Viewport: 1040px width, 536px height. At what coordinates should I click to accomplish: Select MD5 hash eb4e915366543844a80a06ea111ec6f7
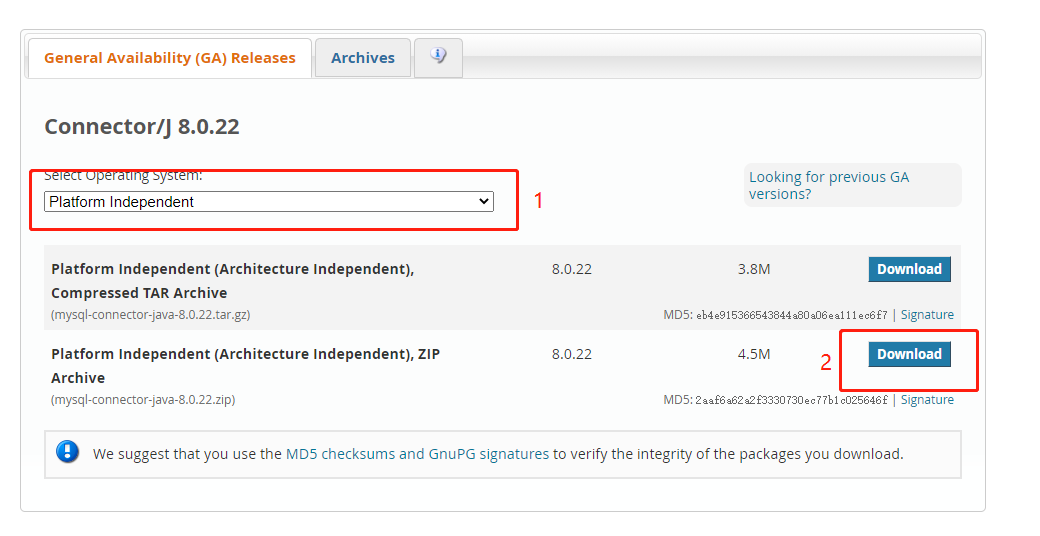(791, 315)
